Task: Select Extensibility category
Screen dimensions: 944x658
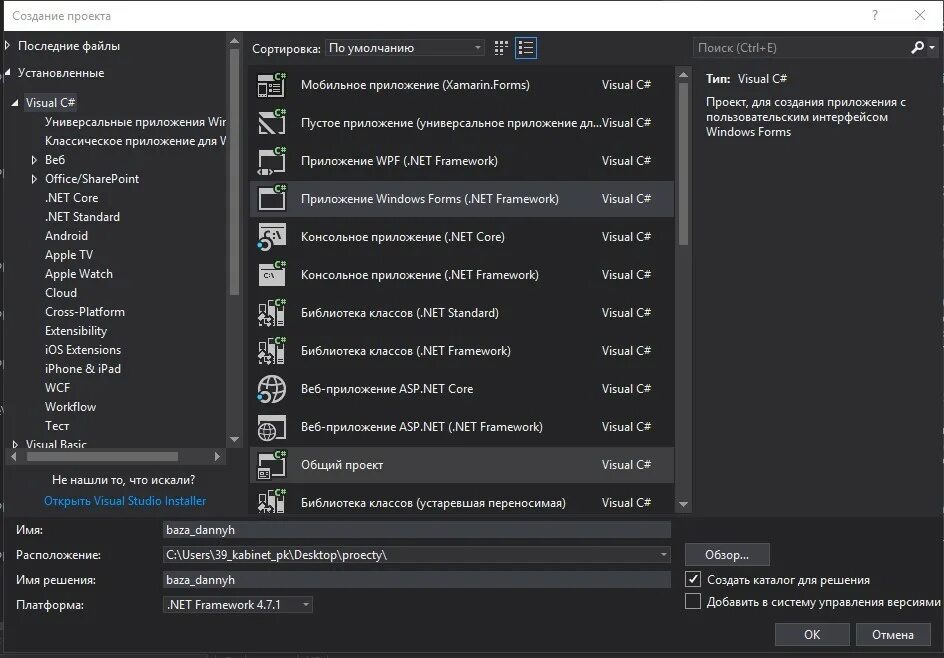Action: (x=76, y=331)
